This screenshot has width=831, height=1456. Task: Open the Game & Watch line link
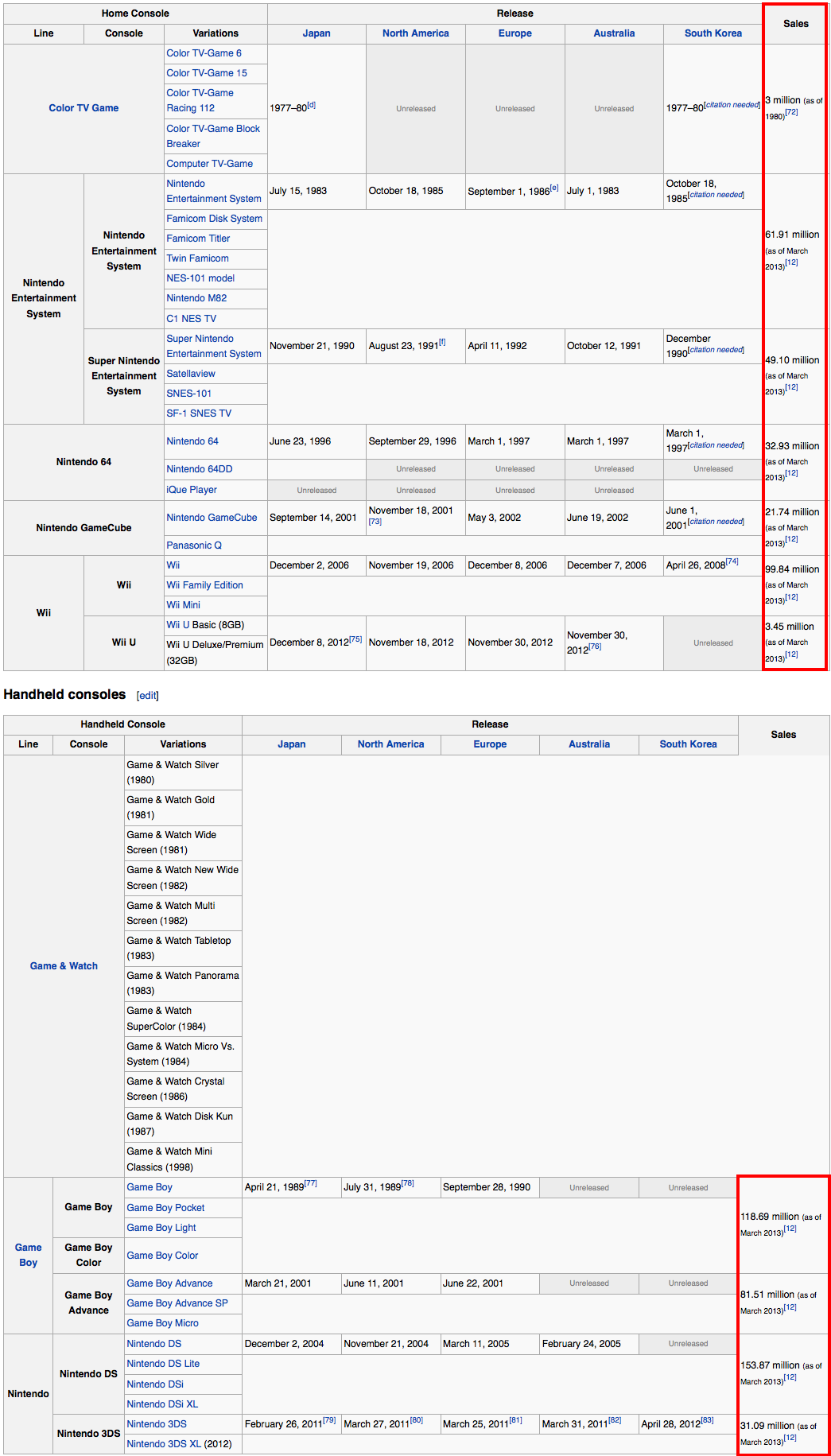point(64,966)
